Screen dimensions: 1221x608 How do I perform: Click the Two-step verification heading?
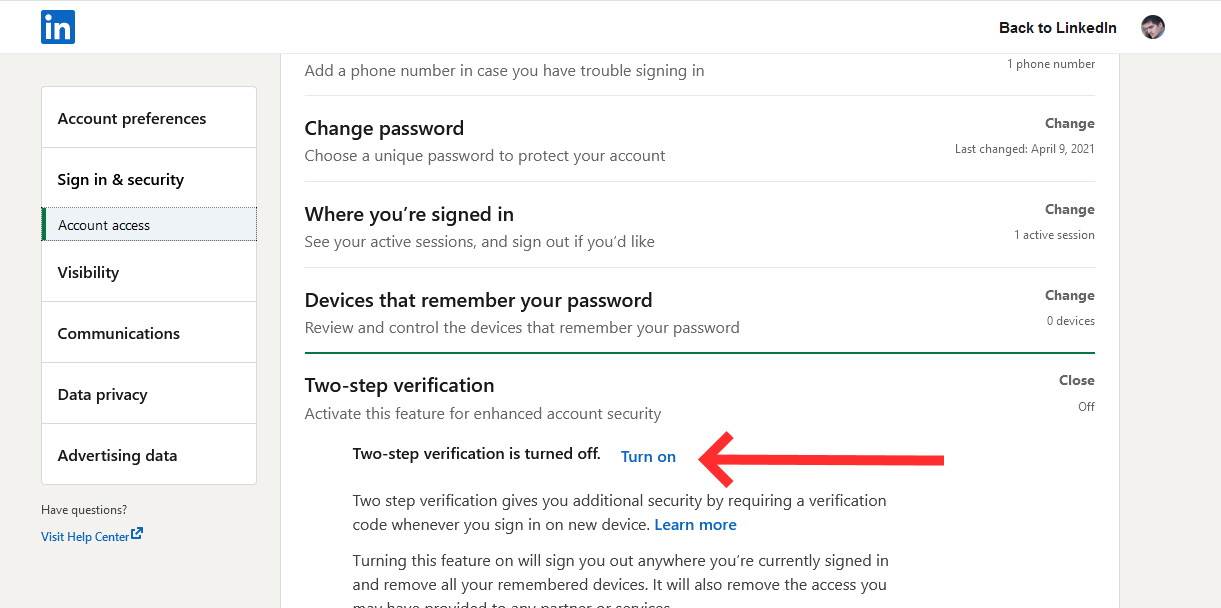[x=399, y=385]
